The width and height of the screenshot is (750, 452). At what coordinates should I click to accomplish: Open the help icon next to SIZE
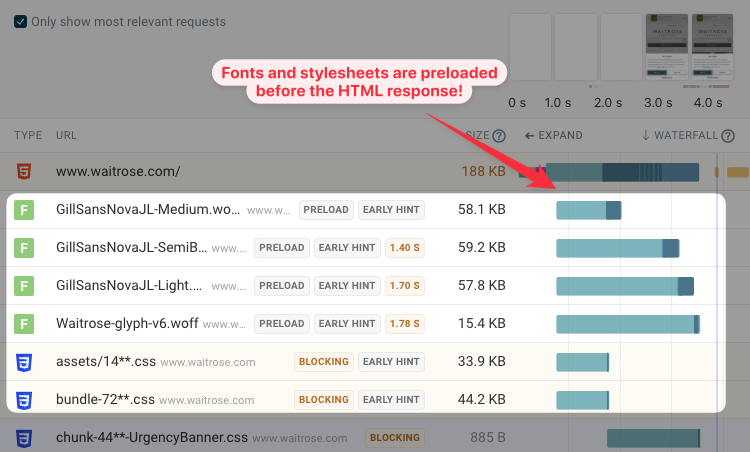click(x=499, y=136)
